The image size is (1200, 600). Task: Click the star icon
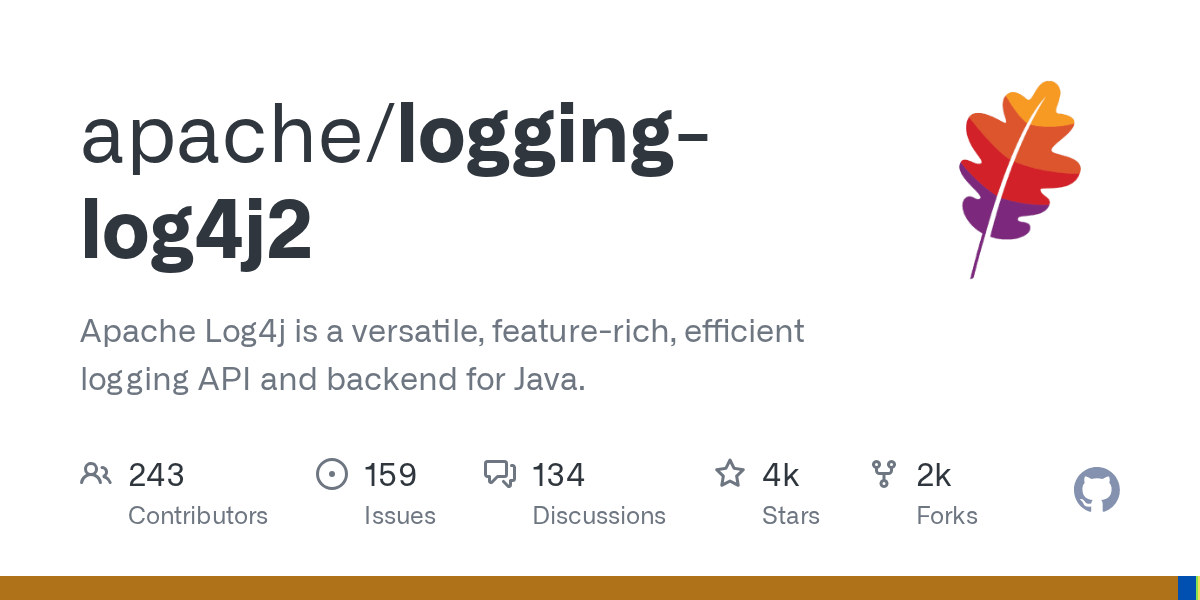[x=729, y=474]
